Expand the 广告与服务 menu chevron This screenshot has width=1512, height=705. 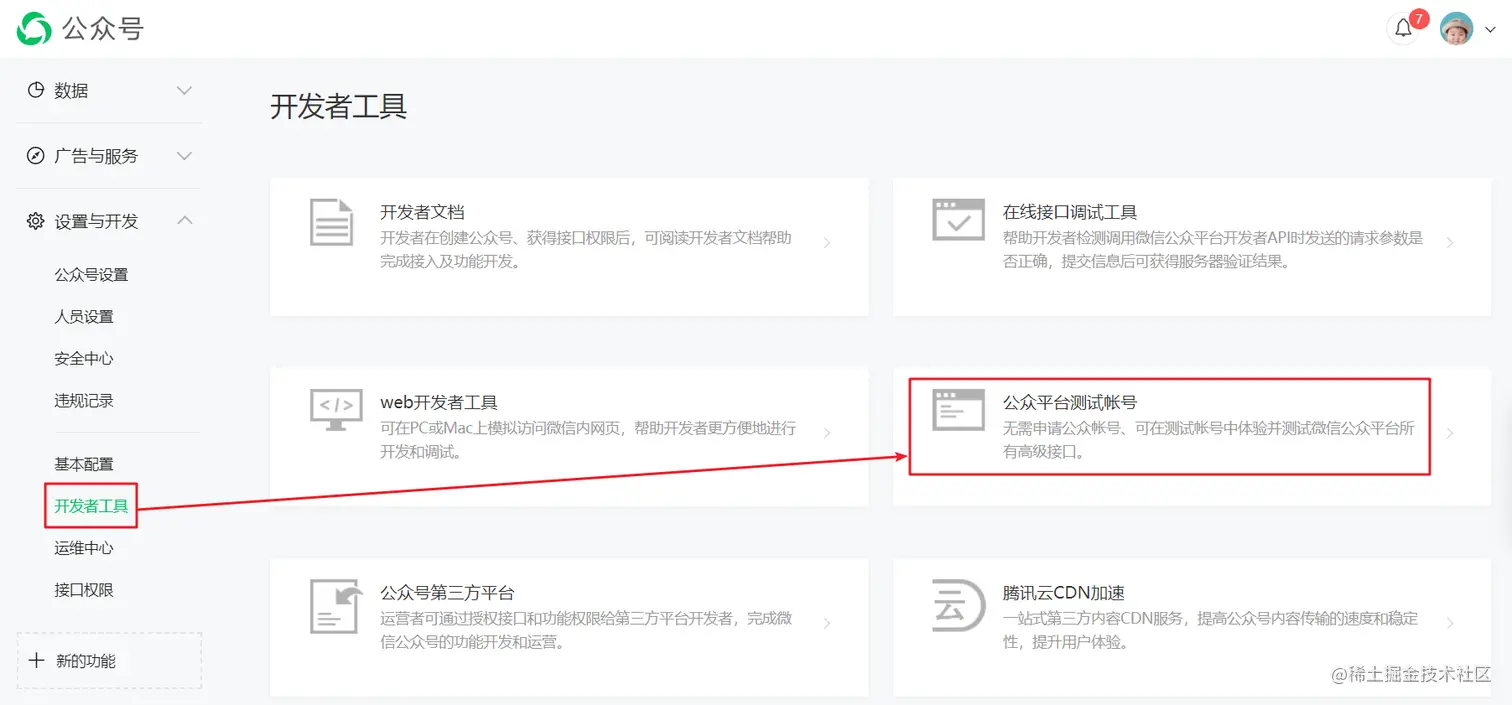pos(184,156)
